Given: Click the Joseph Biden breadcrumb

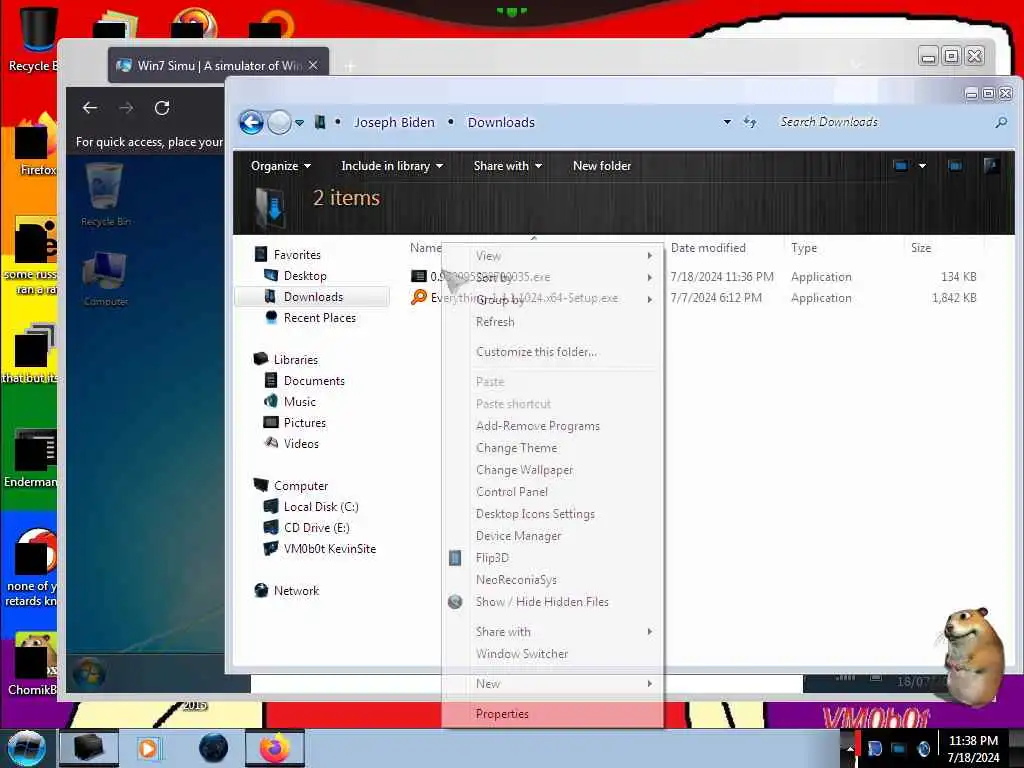Looking at the screenshot, I should 394,122.
